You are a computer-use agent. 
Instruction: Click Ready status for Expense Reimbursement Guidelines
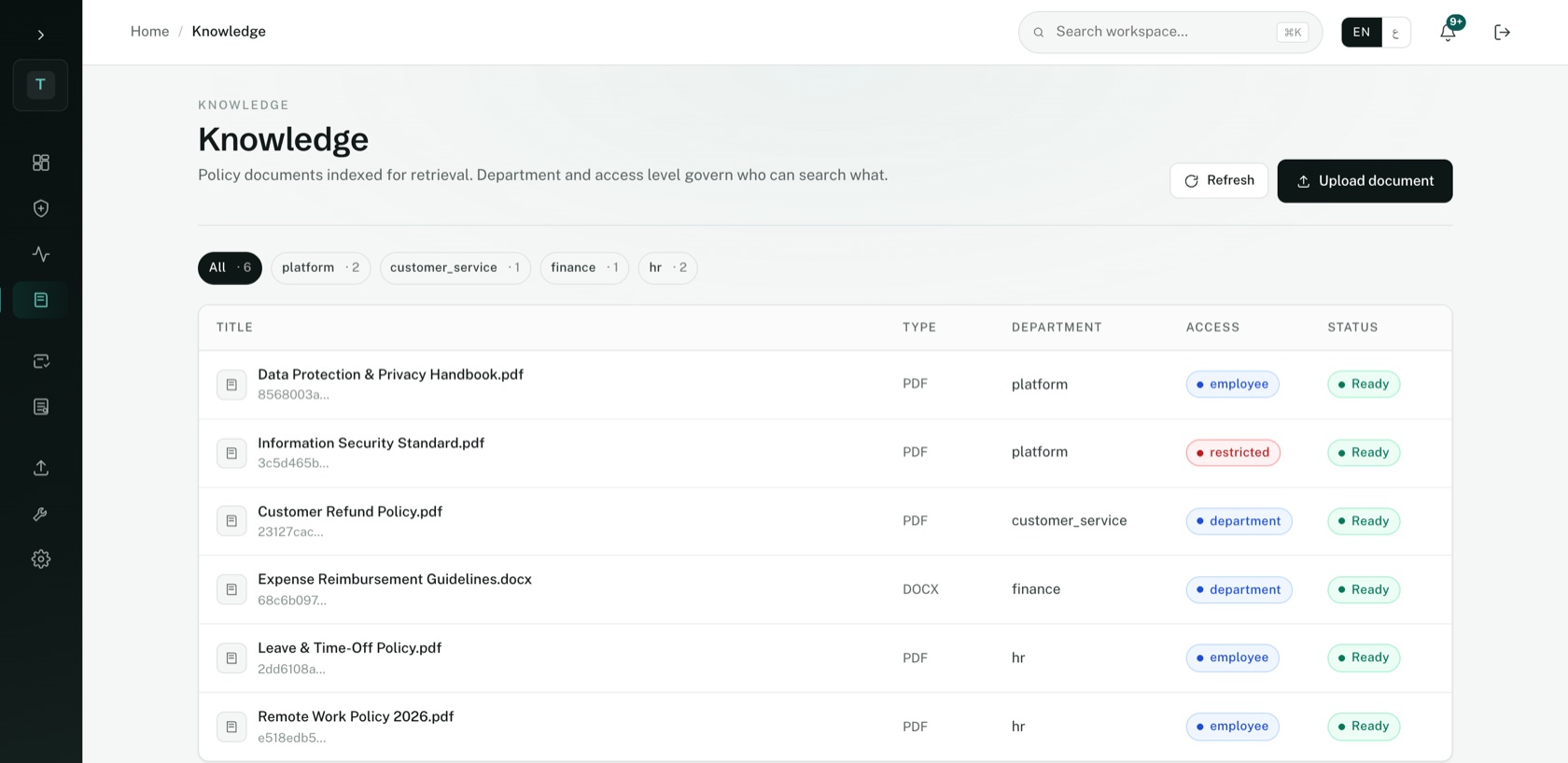pos(1364,590)
